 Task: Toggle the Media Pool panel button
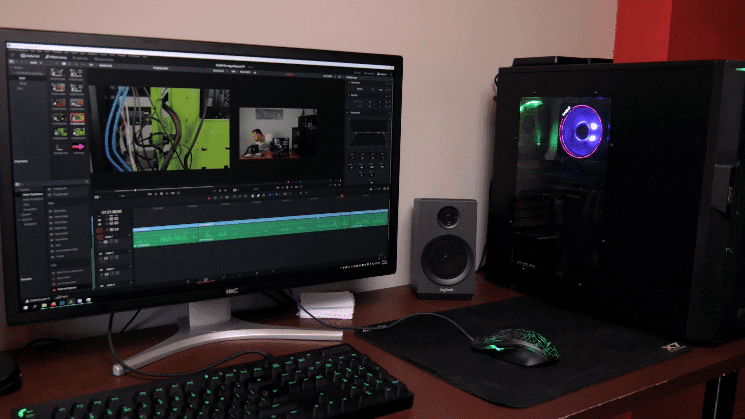(29, 56)
